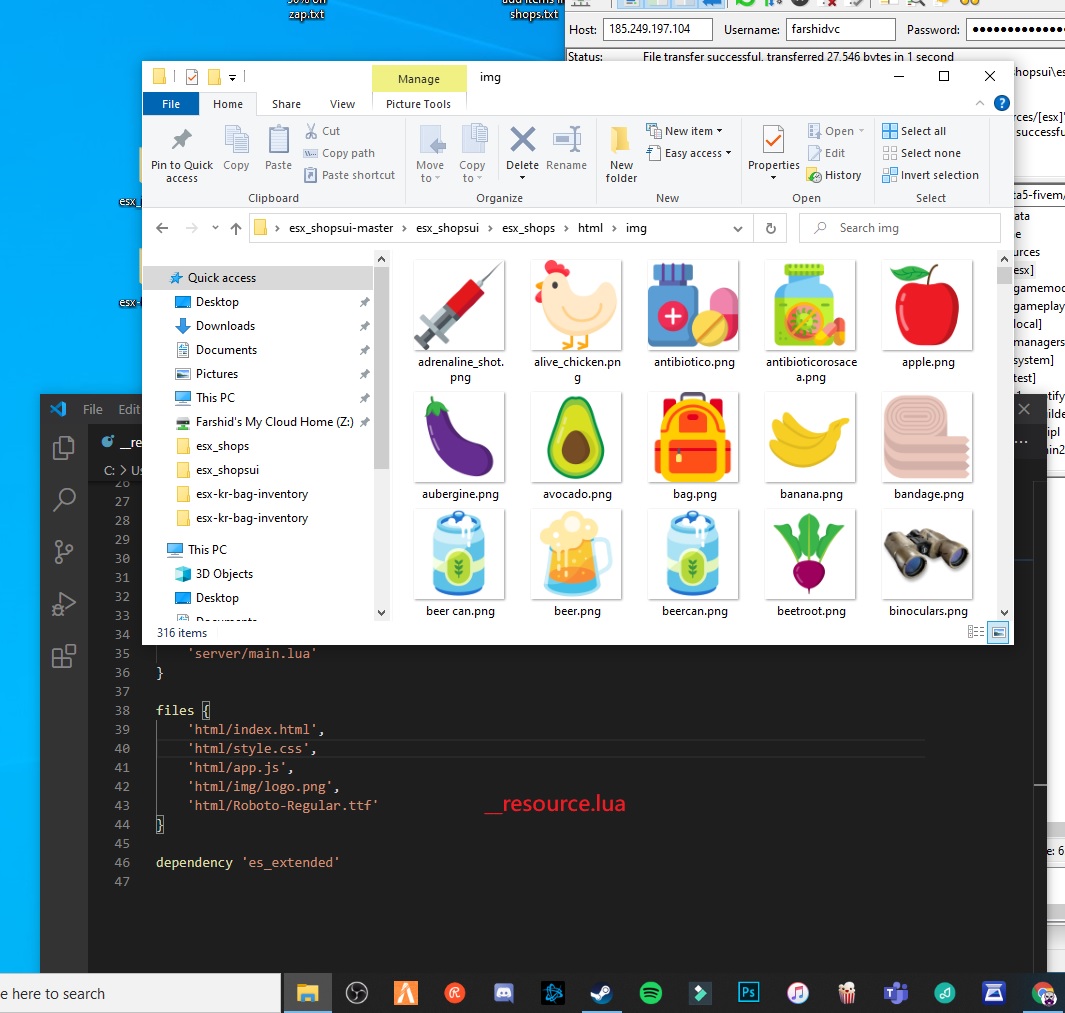Expand address bar history dropdown
1065x1013 pixels.
tap(738, 229)
